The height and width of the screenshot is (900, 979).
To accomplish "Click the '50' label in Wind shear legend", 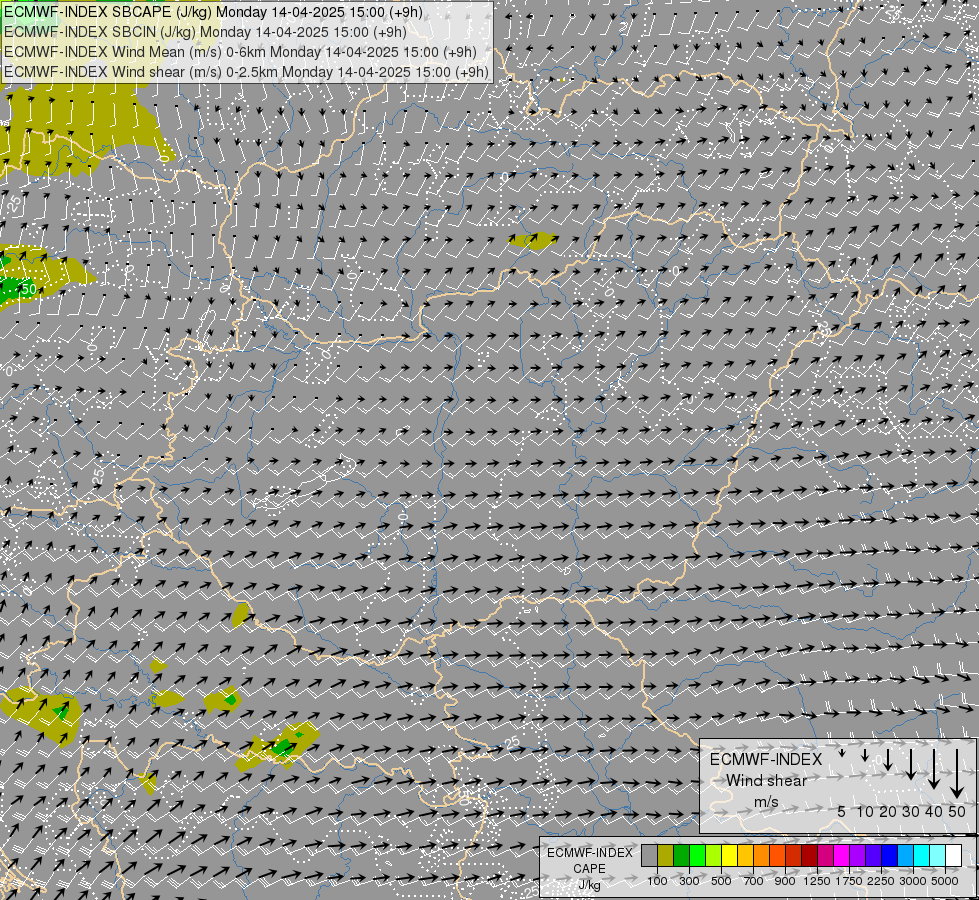I will 957,811.
